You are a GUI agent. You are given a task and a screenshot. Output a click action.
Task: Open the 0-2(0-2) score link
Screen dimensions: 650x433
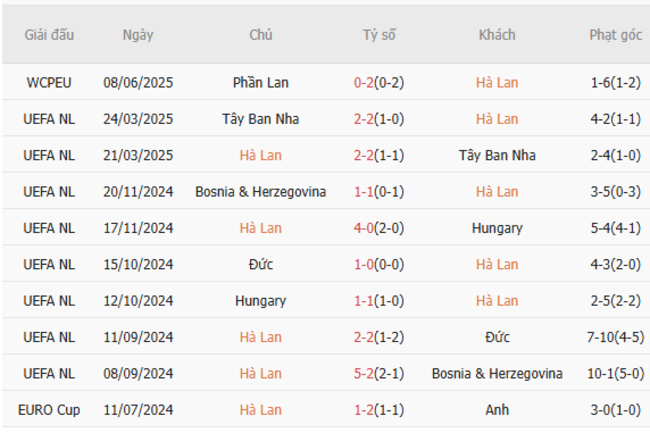[x=379, y=83]
